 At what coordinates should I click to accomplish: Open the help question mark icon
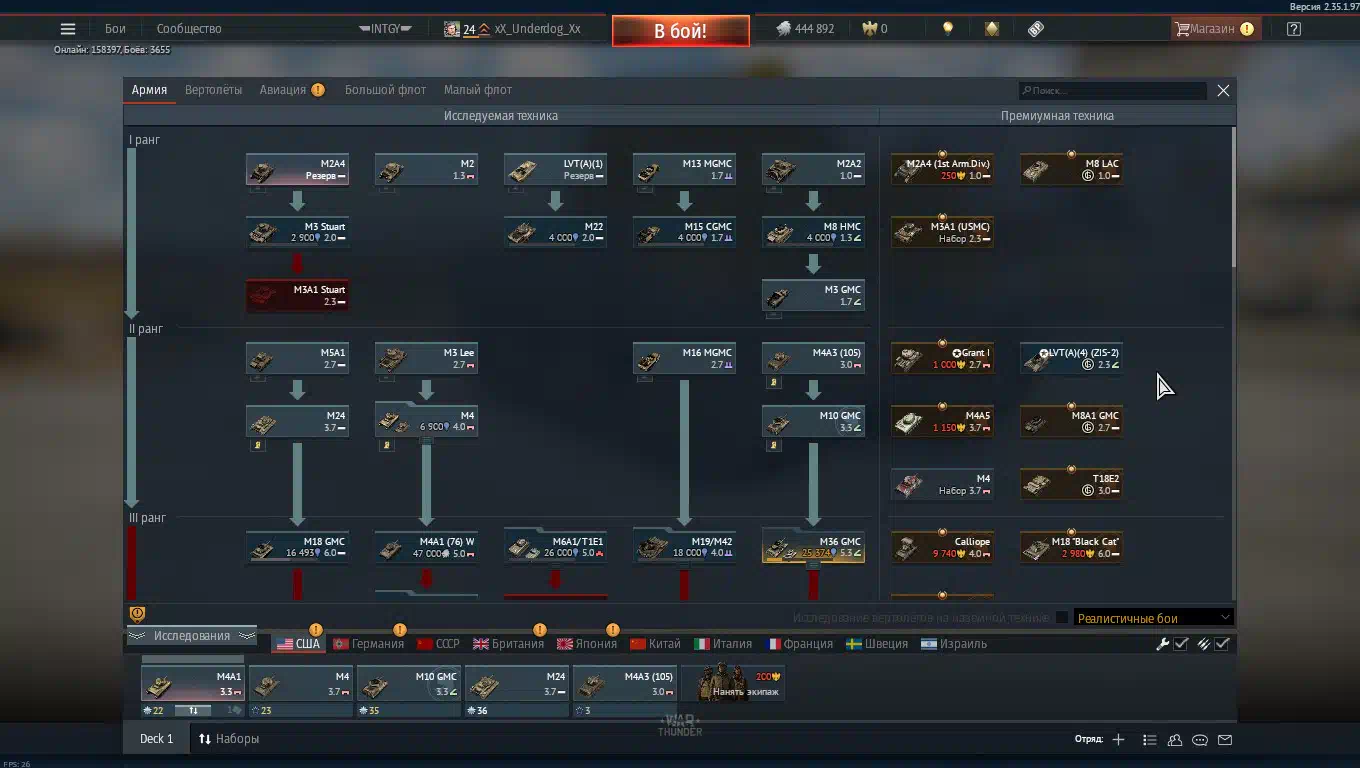[1294, 29]
